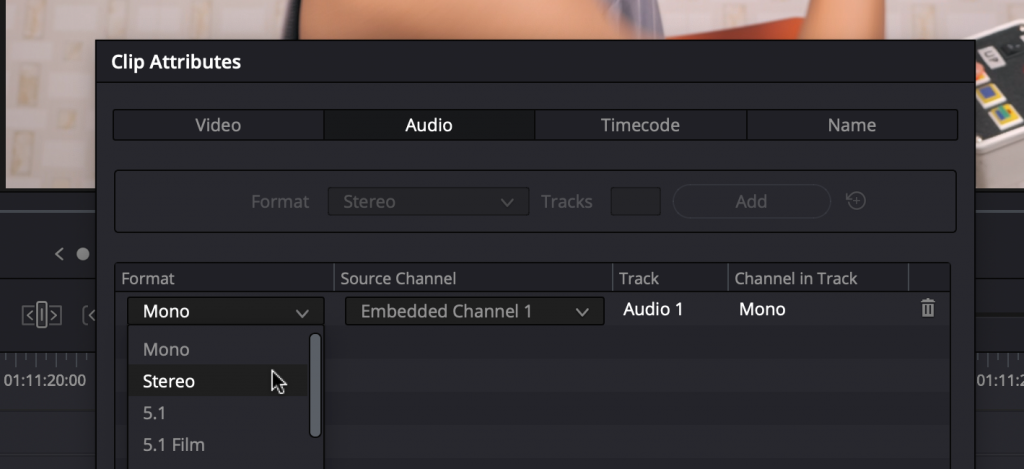Open the Mono format dropdown in the track row
The width and height of the screenshot is (1024, 469).
click(225, 312)
